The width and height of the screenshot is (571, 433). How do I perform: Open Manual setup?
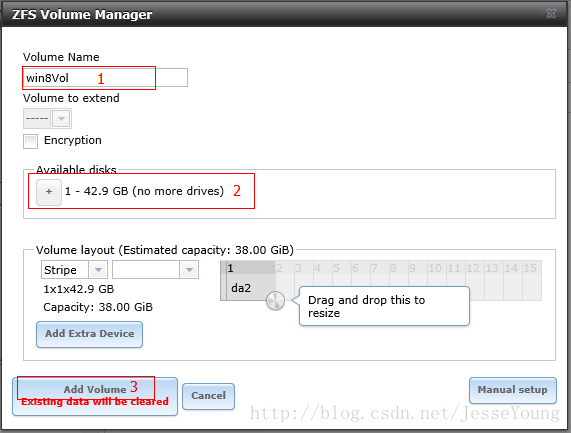[x=512, y=390]
